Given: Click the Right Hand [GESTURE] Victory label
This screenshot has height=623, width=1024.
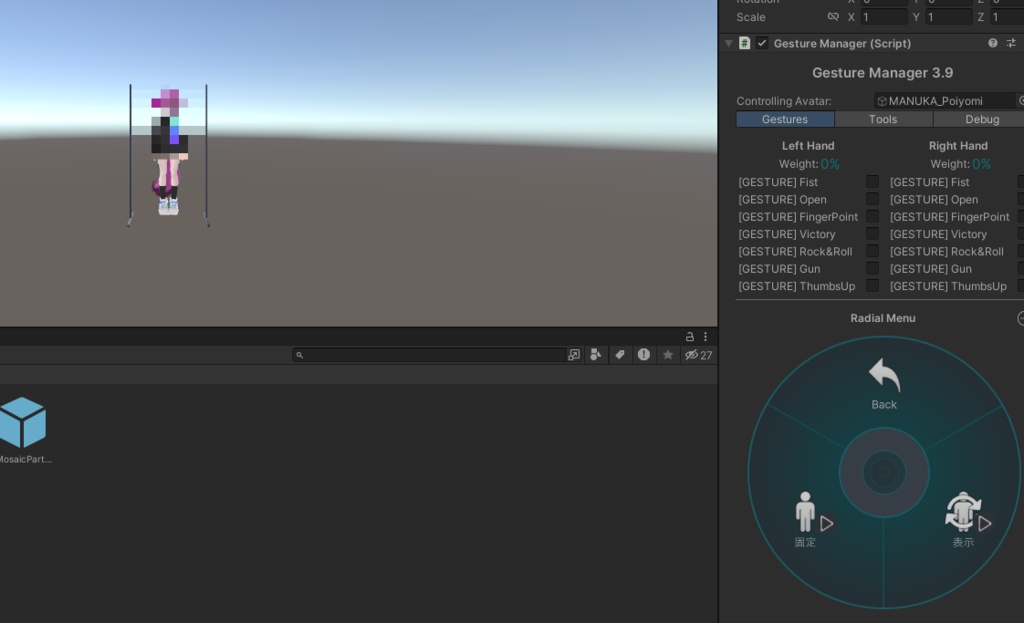Looking at the screenshot, I should click(938, 234).
